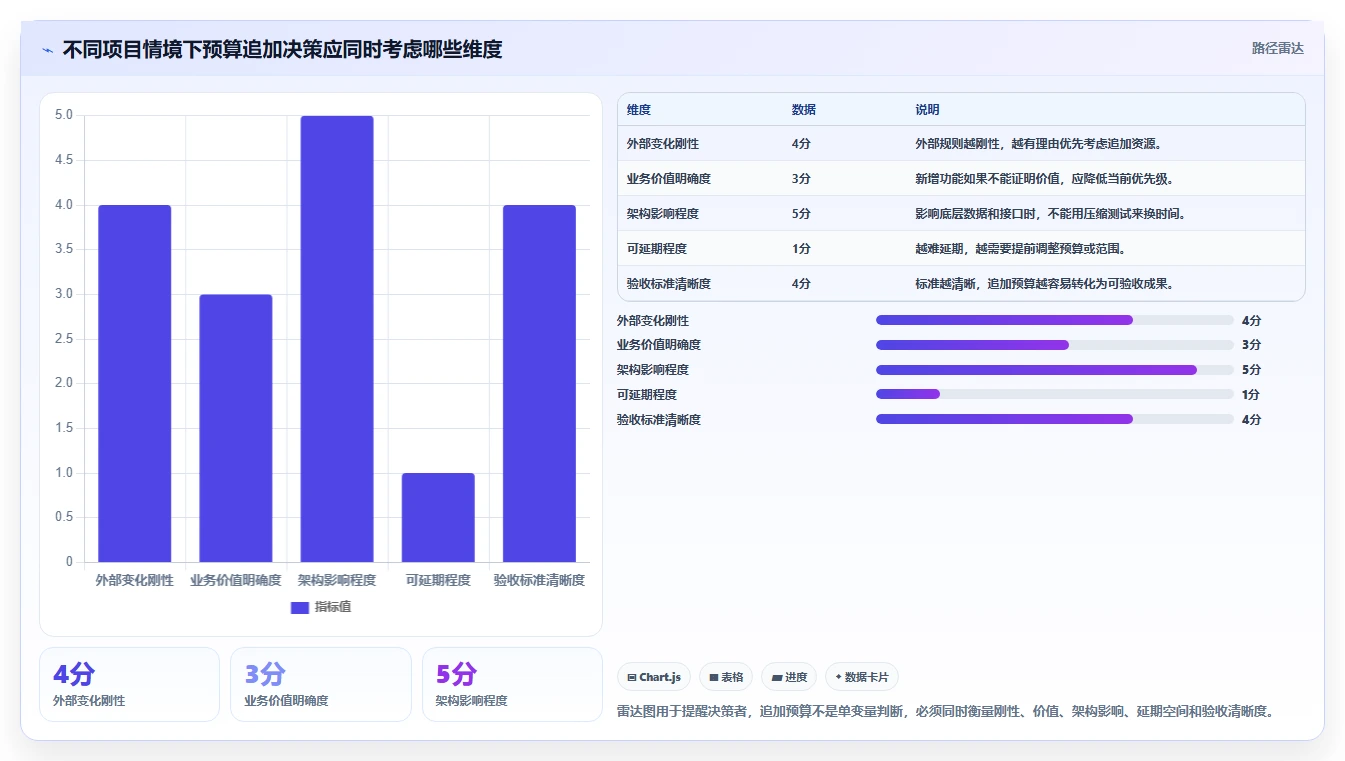Click description 标准越清晰，追加预算越容易转化为可验收成果
This screenshot has height=761, width=1345.
[1044, 284]
